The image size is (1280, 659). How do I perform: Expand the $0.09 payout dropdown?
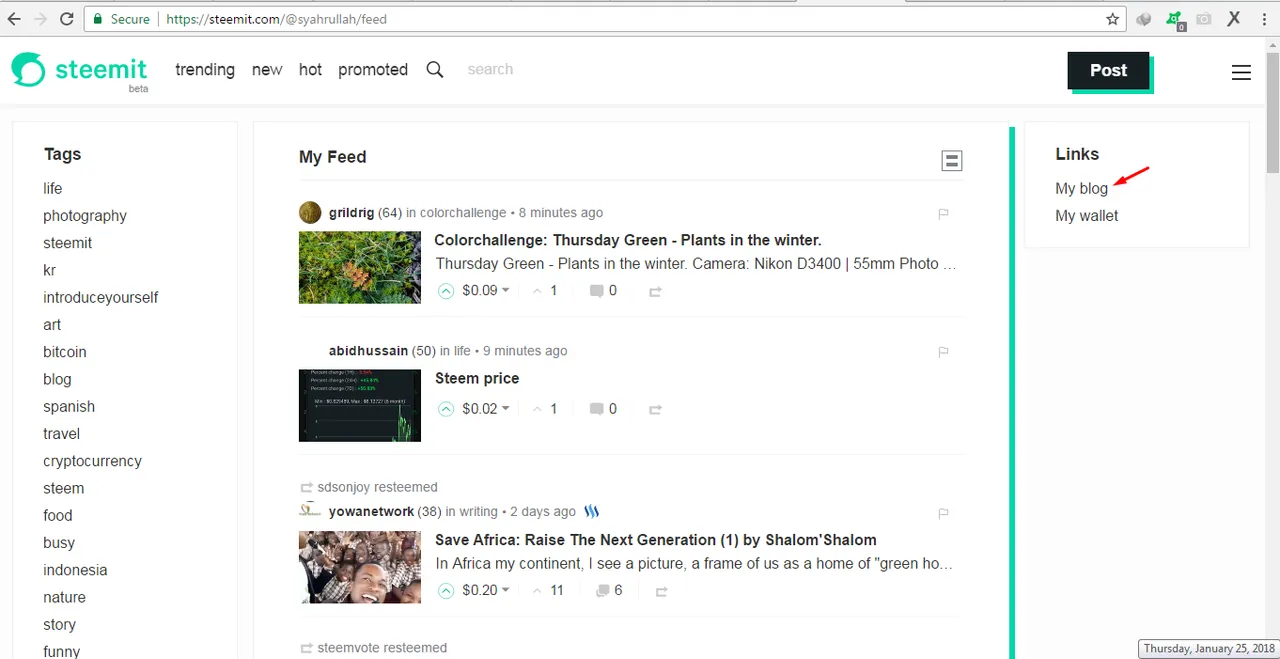pyautogui.click(x=486, y=291)
